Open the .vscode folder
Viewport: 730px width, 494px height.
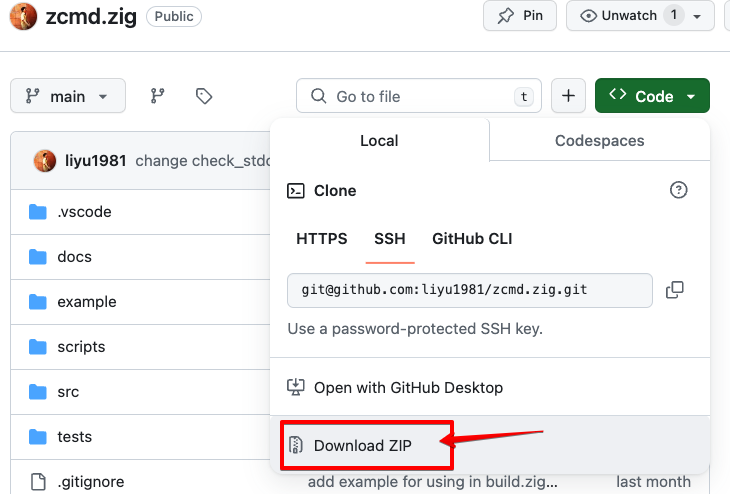coord(84,212)
